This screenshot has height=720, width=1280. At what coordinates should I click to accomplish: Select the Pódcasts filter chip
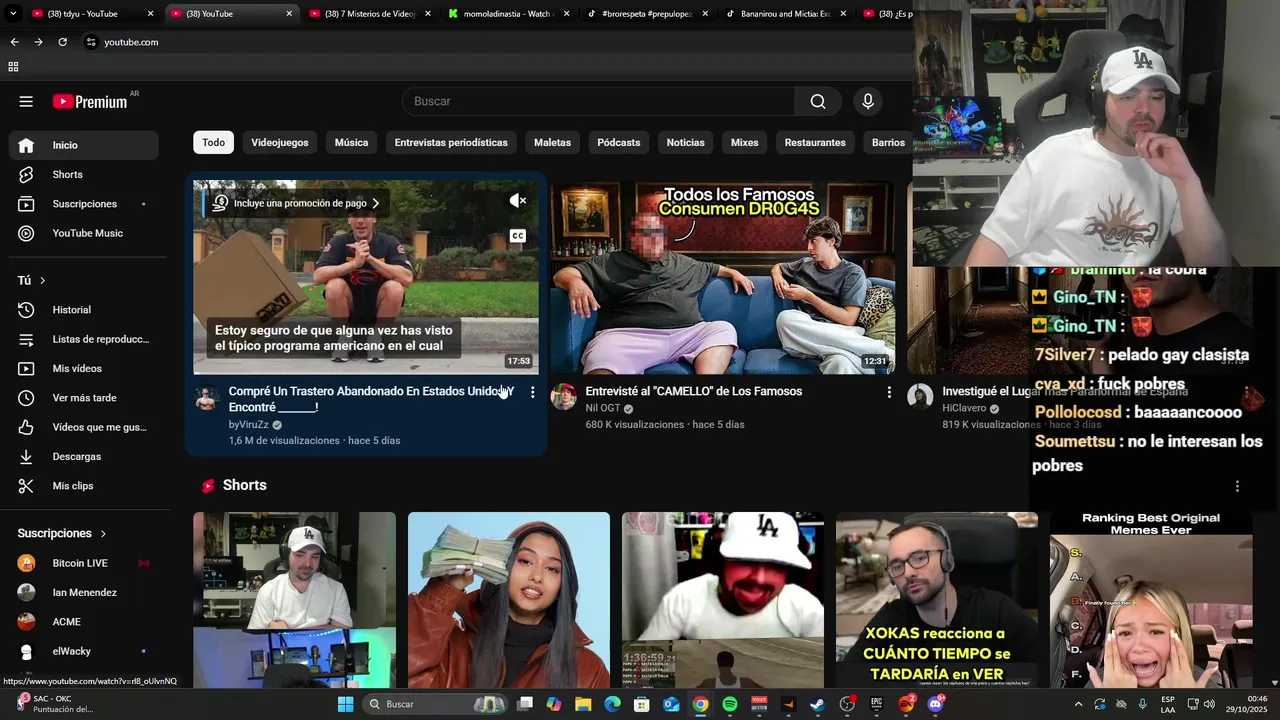[x=619, y=142]
